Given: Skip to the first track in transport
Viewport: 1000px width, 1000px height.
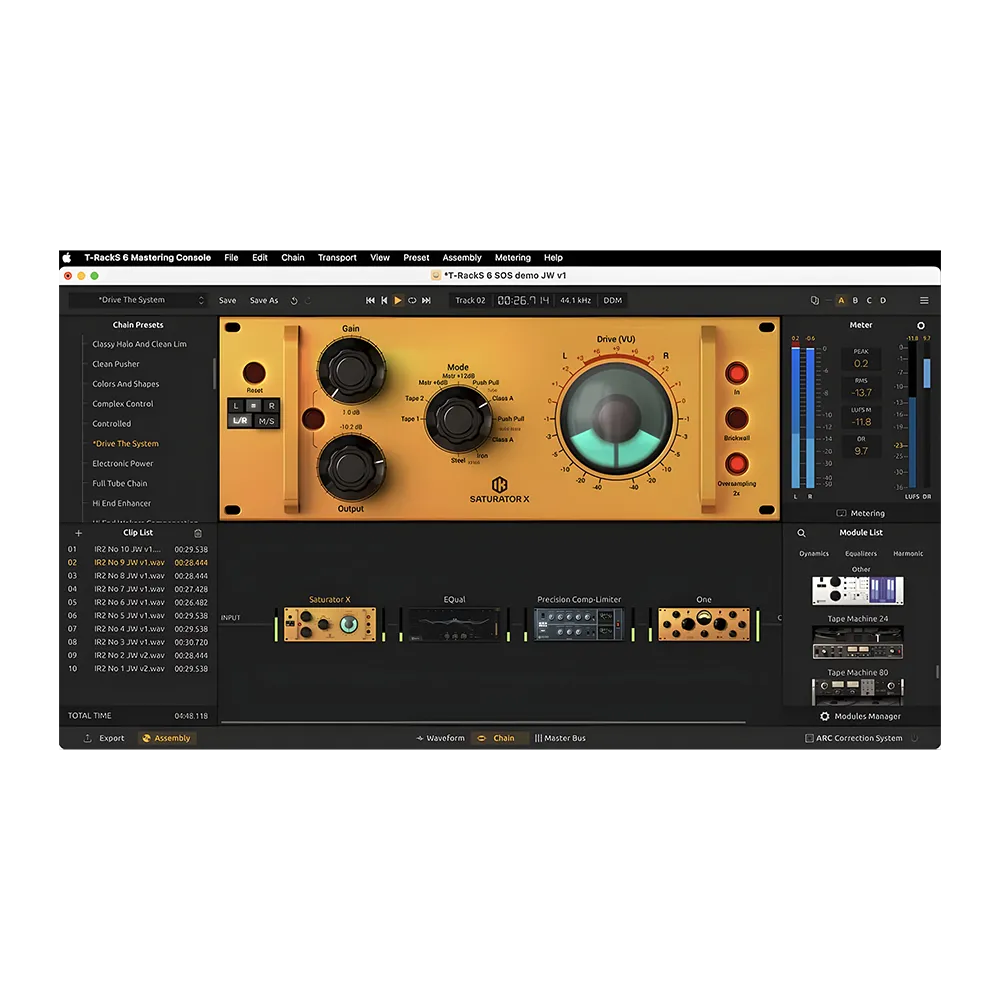Looking at the screenshot, I should [x=370, y=300].
